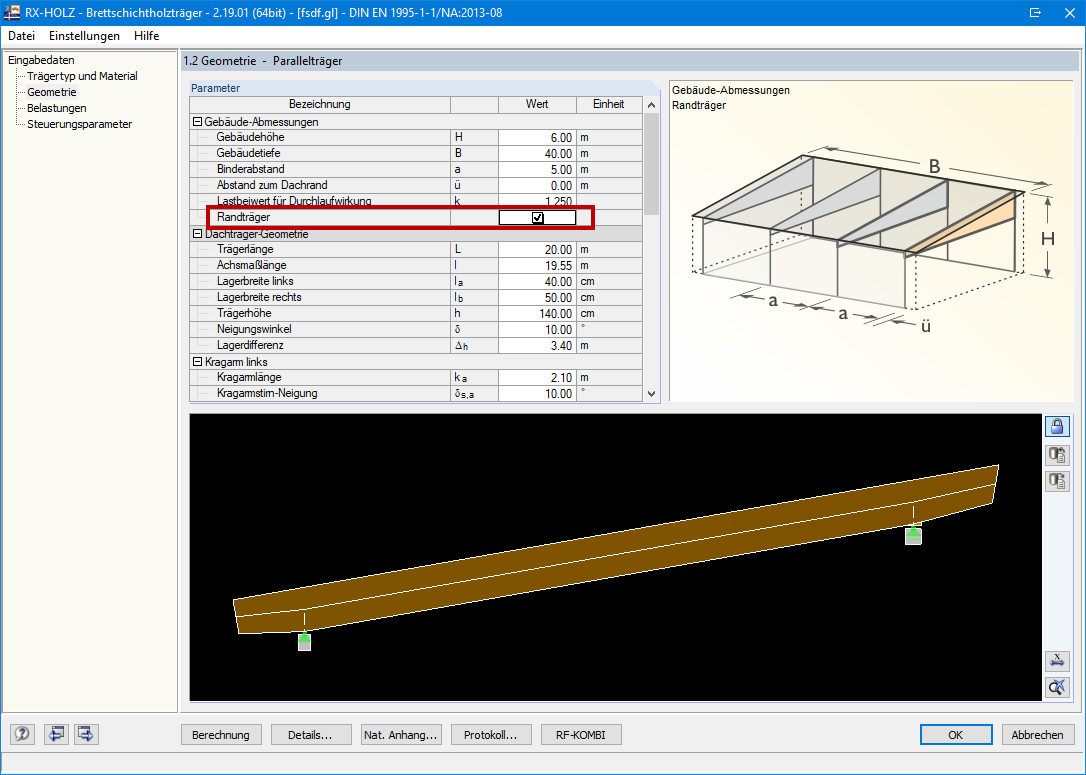Image resolution: width=1086 pixels, height=775 pixels.
Task: Go to previous input window arrow icon
Action: (56, 734)
